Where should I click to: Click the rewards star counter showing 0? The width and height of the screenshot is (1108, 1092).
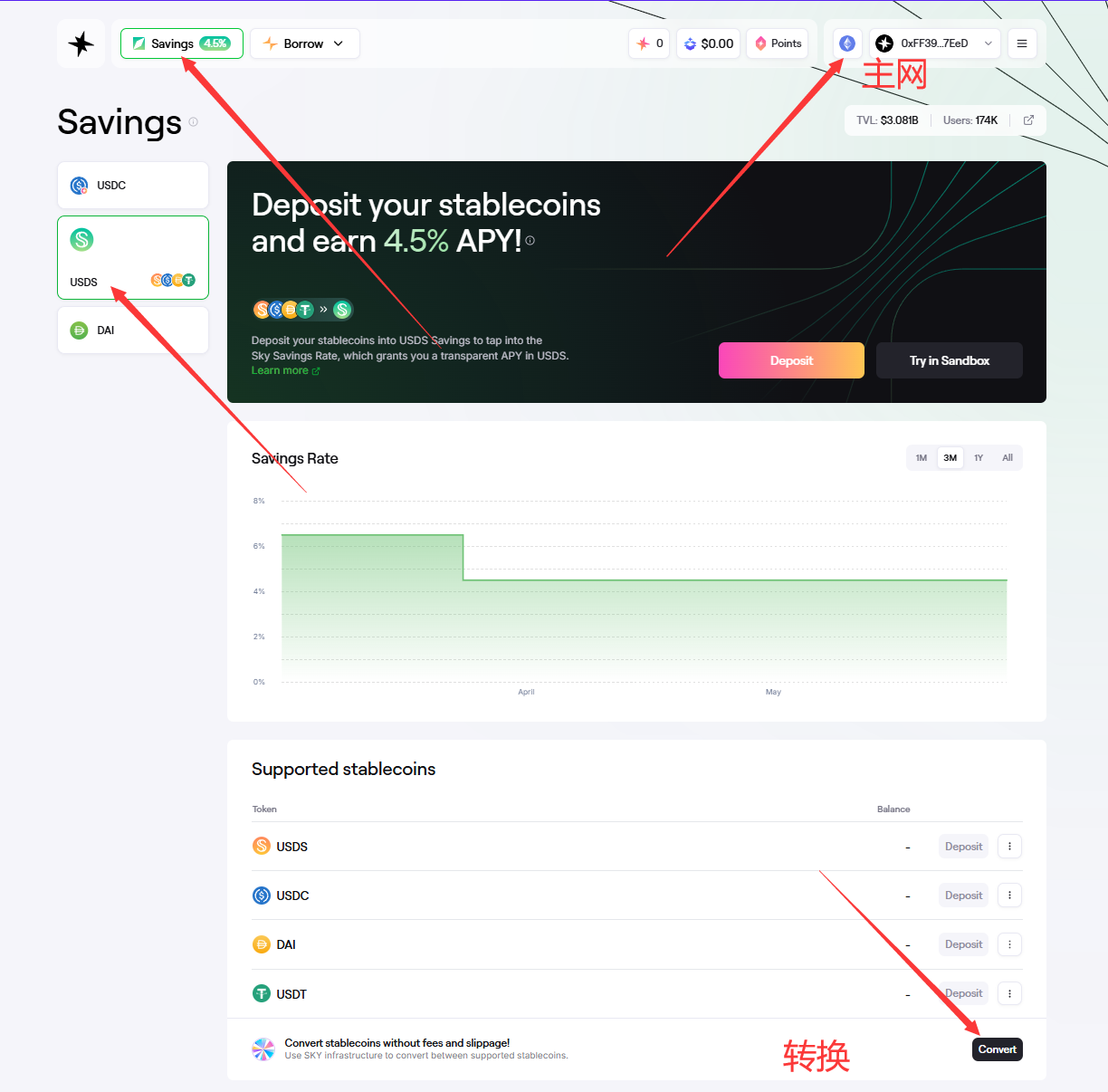(x=649, y=43)
